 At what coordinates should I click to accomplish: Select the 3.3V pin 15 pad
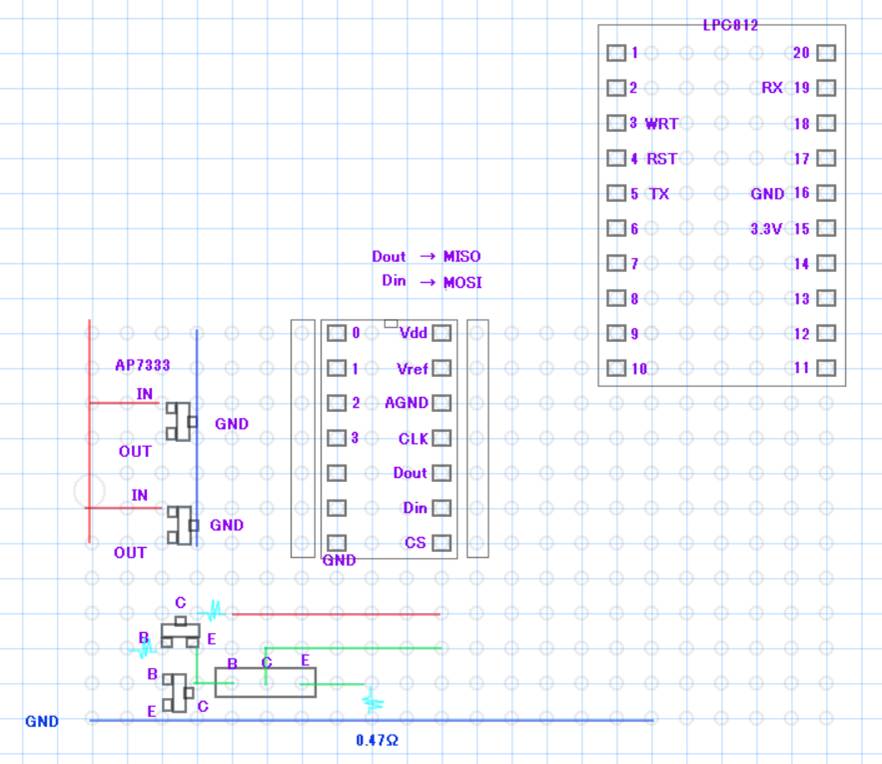click(825, 228)
